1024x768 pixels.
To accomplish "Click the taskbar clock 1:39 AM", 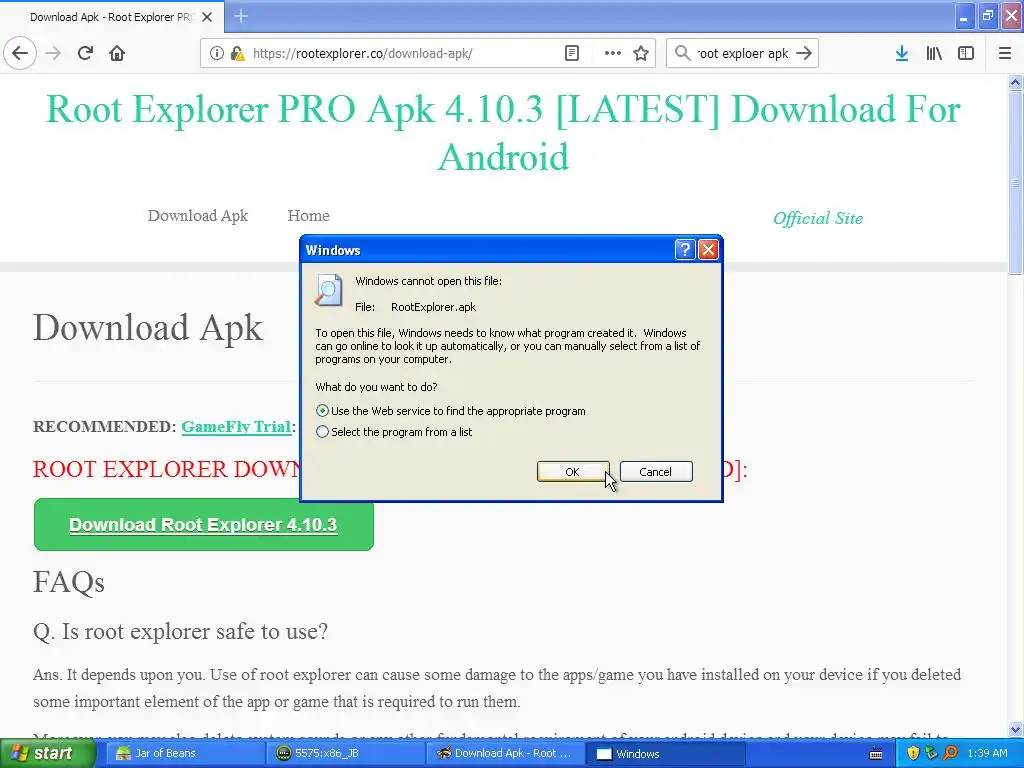I will tap(987, 754).
